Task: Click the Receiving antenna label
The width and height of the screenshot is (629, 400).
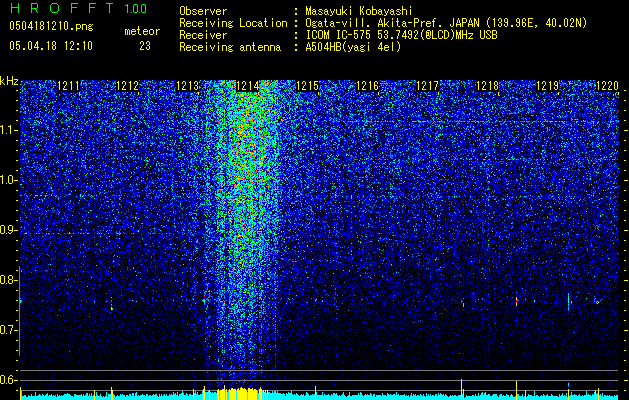Action: pyautogui.click(x=230, y=47)
